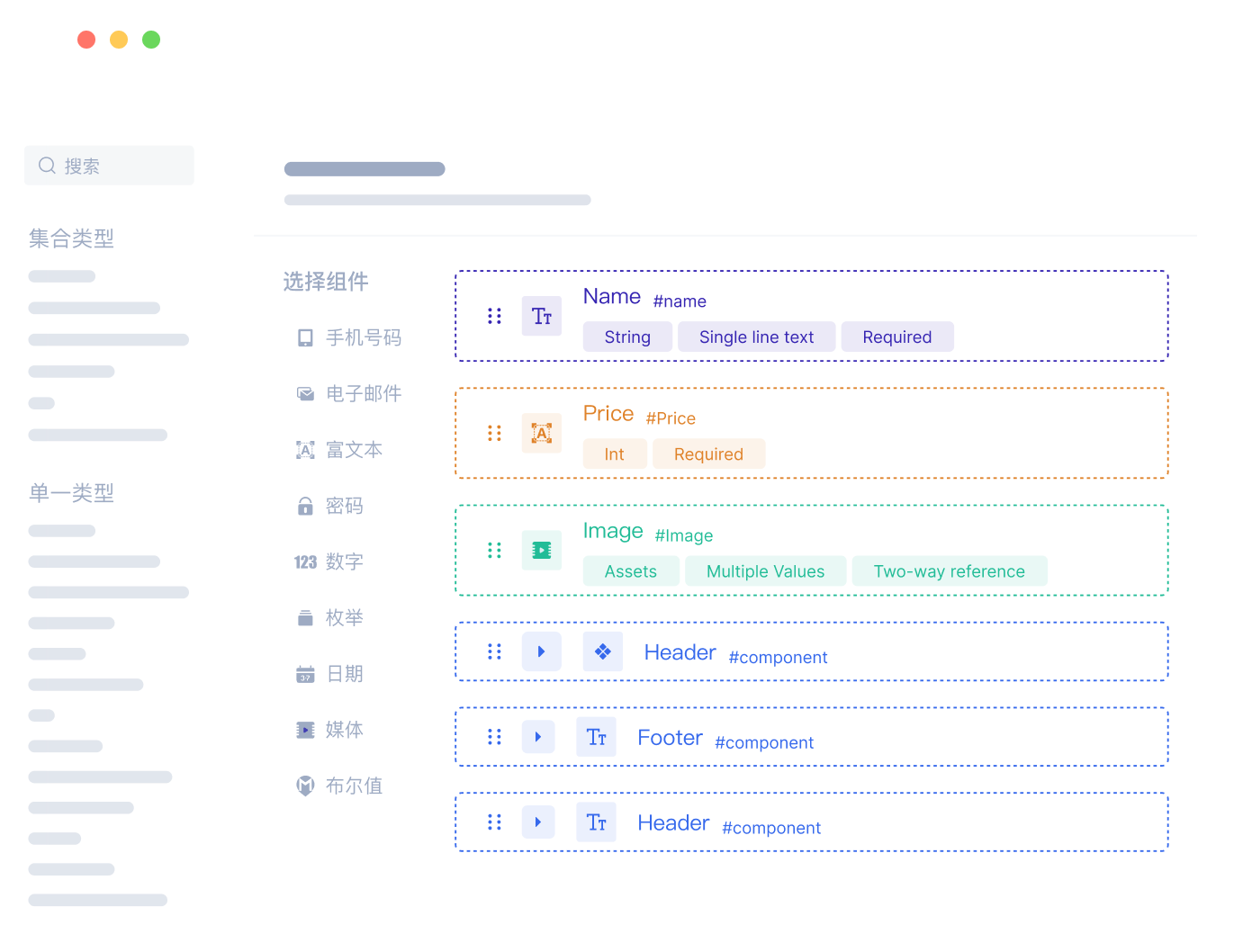
Task: Click the drag handle of the Price field
Action: pos(494,433)
